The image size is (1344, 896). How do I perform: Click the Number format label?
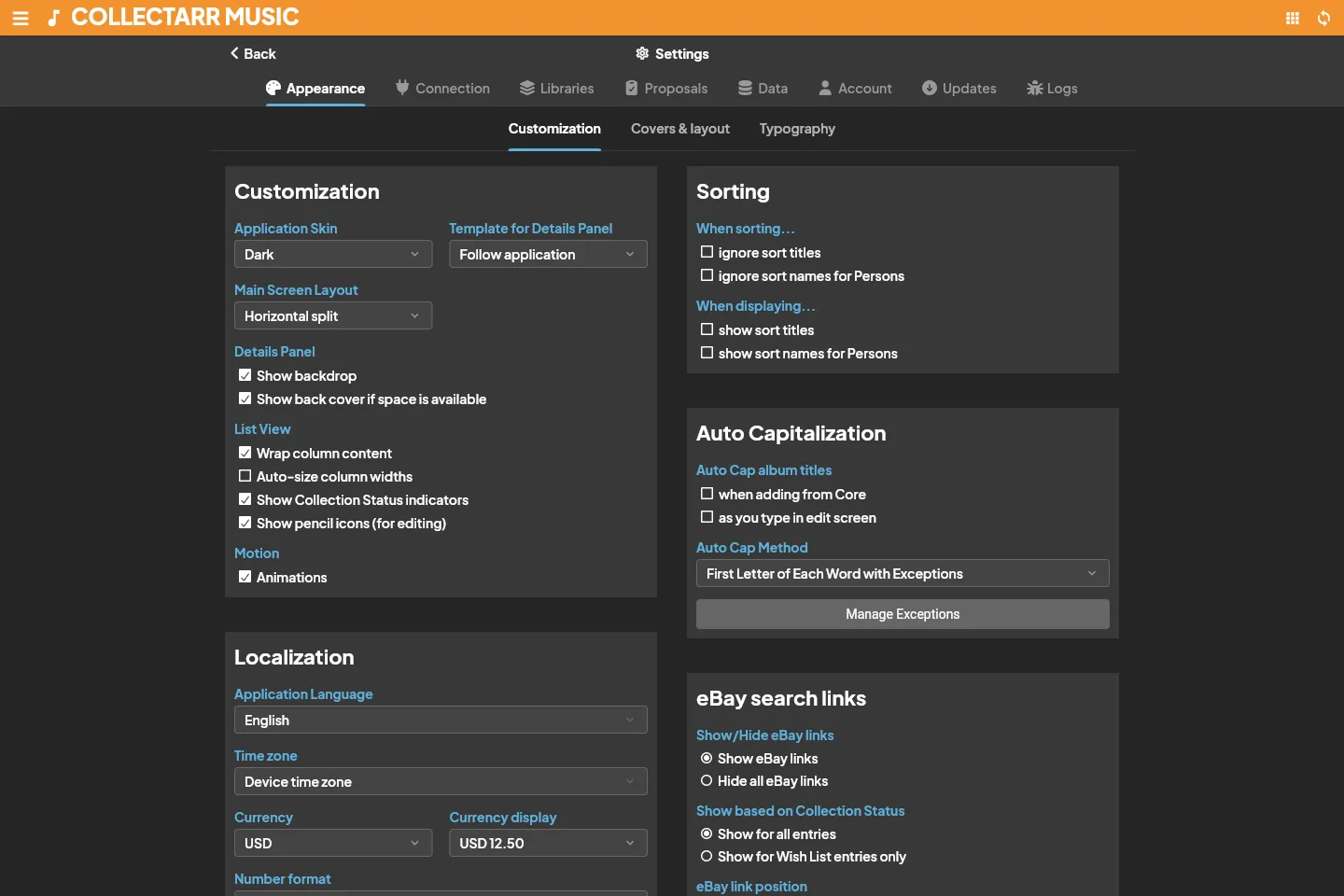click(x=282, y=878)
